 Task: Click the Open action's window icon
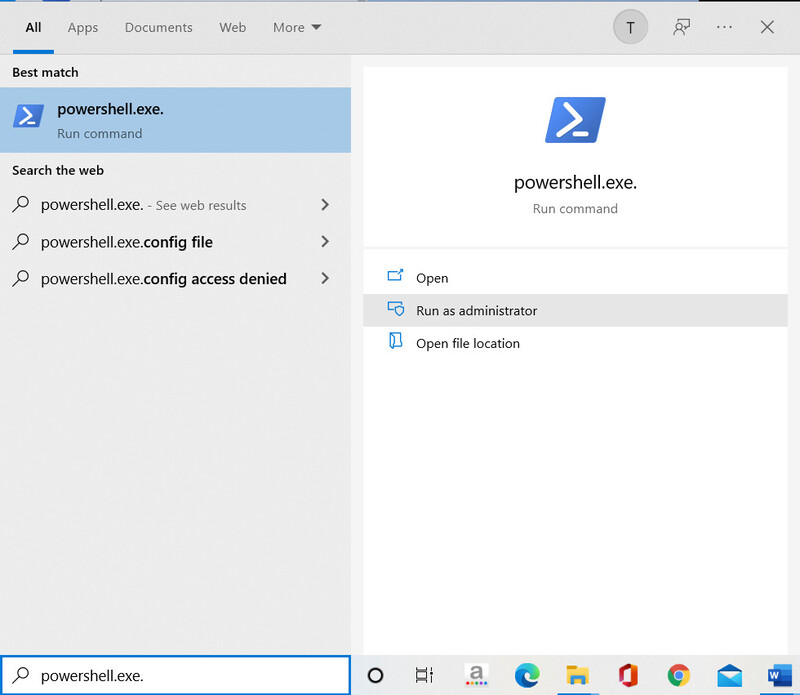coord(395,276)
